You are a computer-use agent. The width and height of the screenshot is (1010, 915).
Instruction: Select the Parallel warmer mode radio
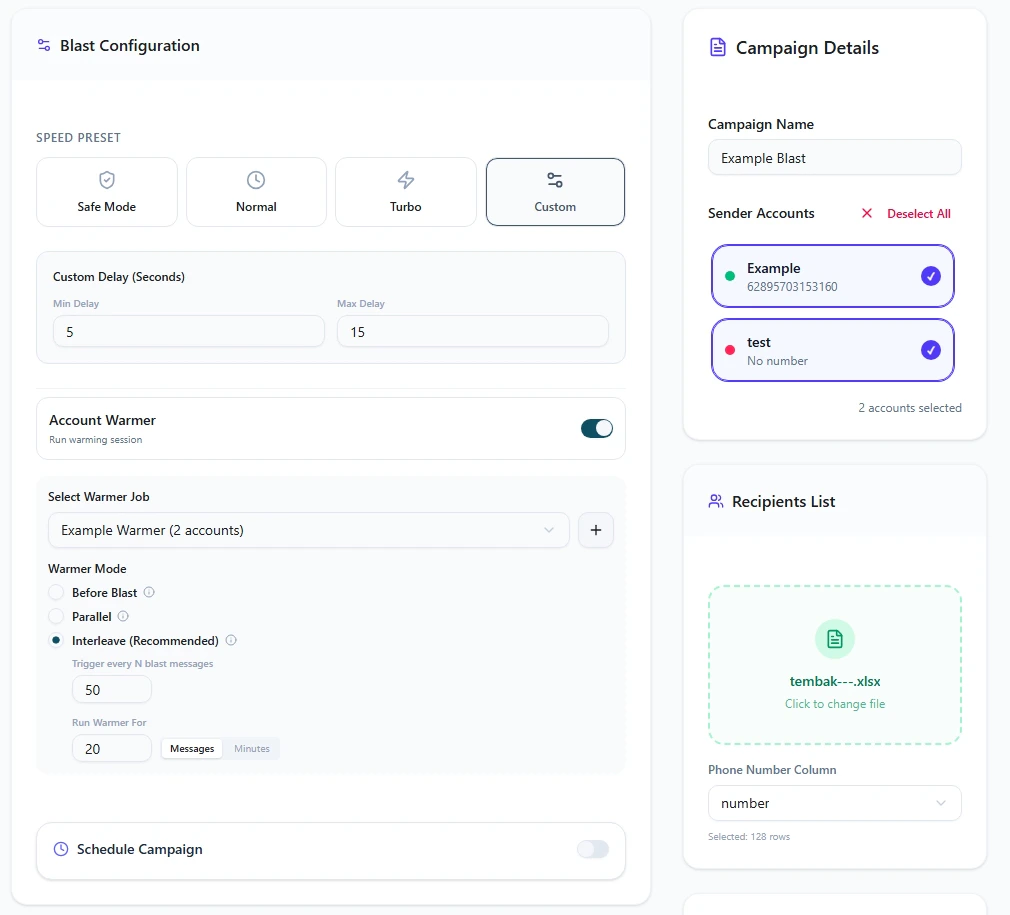(56, 616)
